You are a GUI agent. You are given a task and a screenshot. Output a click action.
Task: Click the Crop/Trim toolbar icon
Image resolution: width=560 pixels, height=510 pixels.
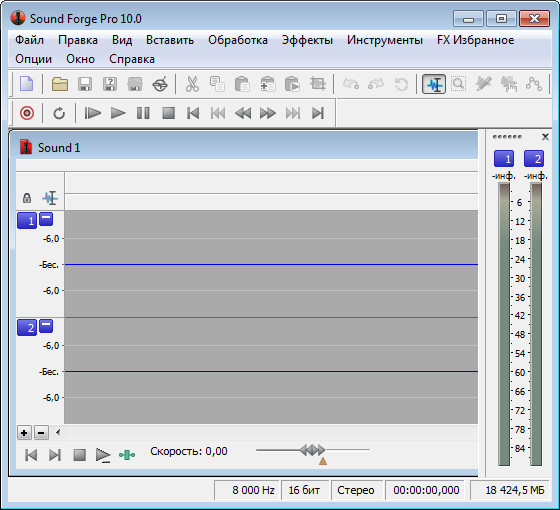(317, 84)
